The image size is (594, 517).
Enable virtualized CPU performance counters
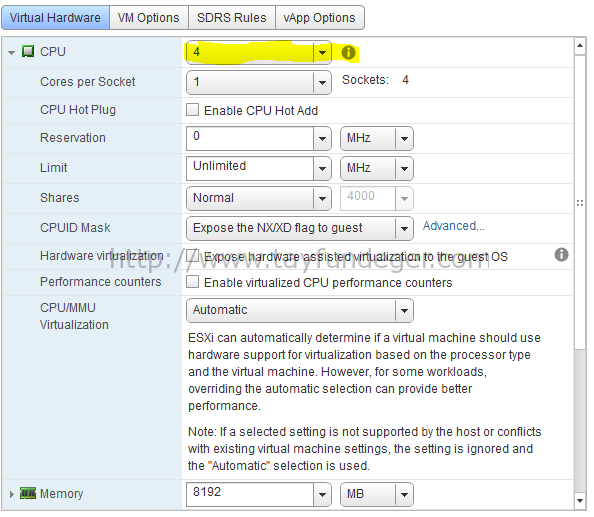pyautogui.click(x=192, y=282)
